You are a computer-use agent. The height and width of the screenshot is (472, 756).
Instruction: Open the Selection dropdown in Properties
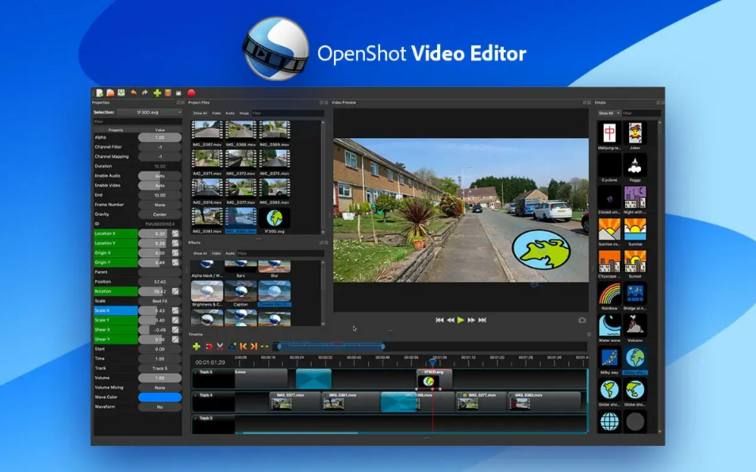(x=150, y=112)
